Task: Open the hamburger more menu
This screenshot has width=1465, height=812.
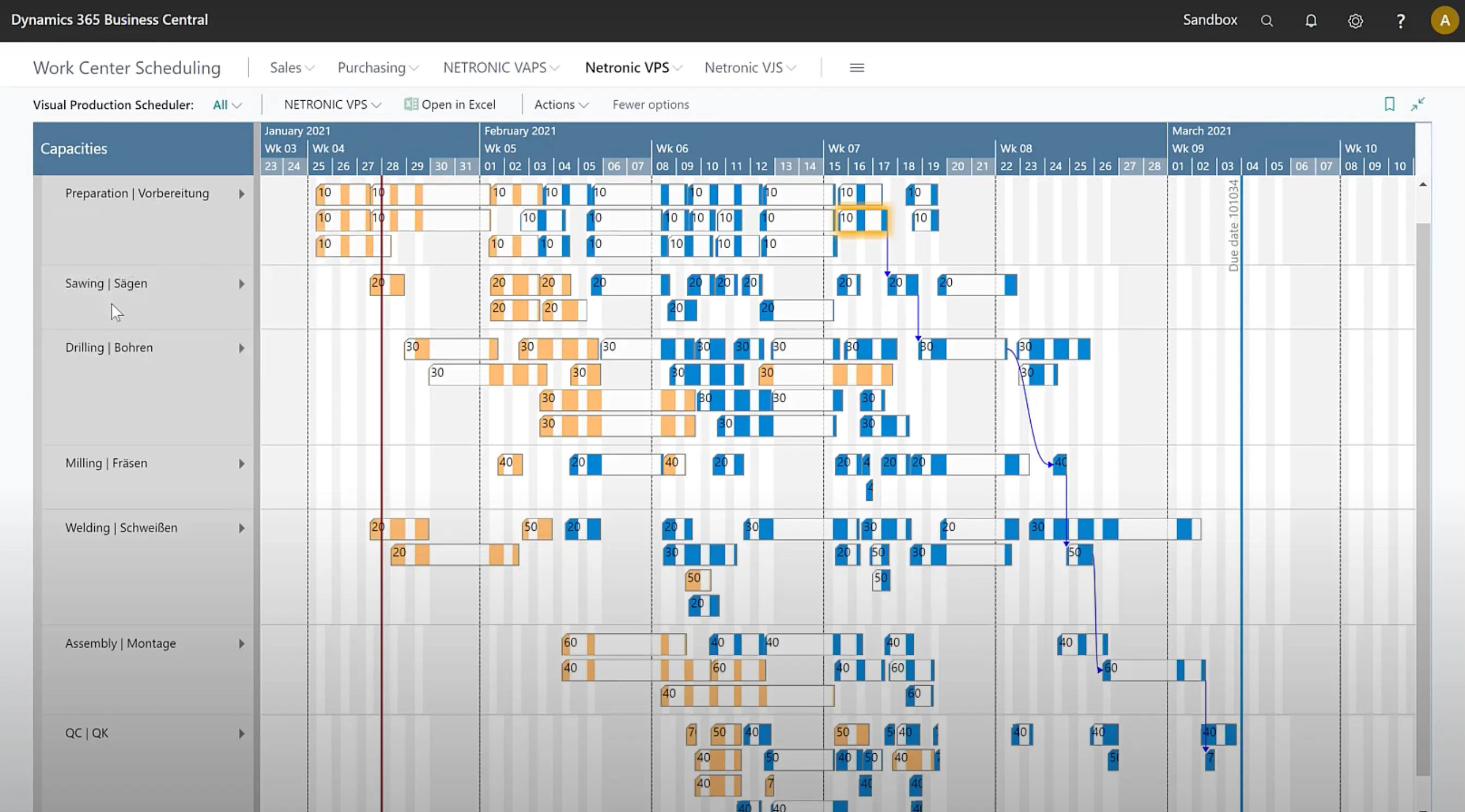Action: click(857, 67)
